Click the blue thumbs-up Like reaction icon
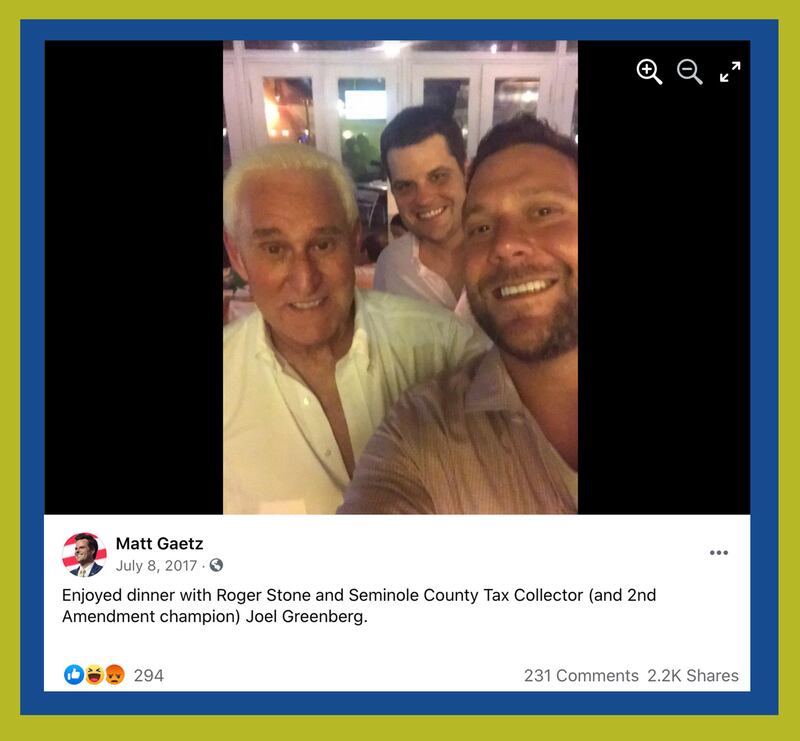Image resolution: width=800 pixels, height=741 pixels. (x=74, y=675)
